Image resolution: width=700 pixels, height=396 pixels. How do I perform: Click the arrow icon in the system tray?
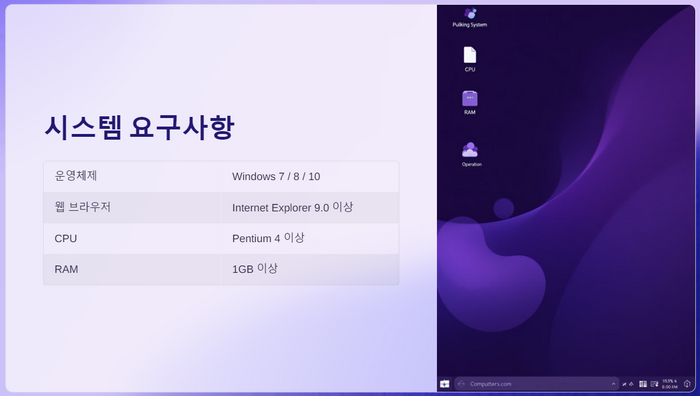click(x=624, y=384)
